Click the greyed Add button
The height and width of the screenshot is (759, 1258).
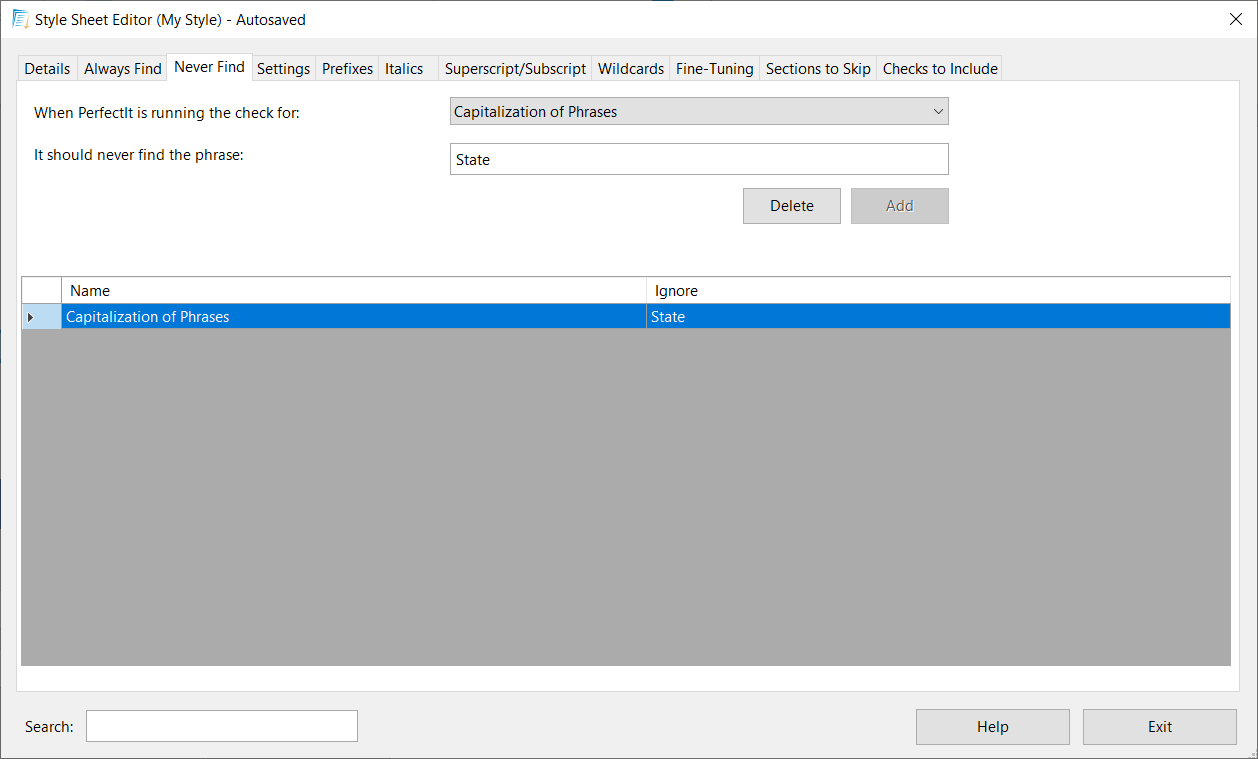900,206
